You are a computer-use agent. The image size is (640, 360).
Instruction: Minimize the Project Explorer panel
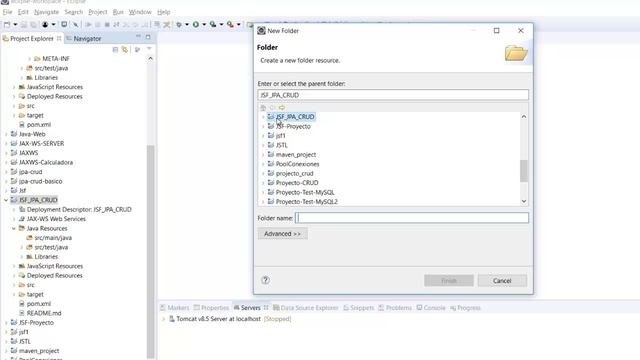138,37
